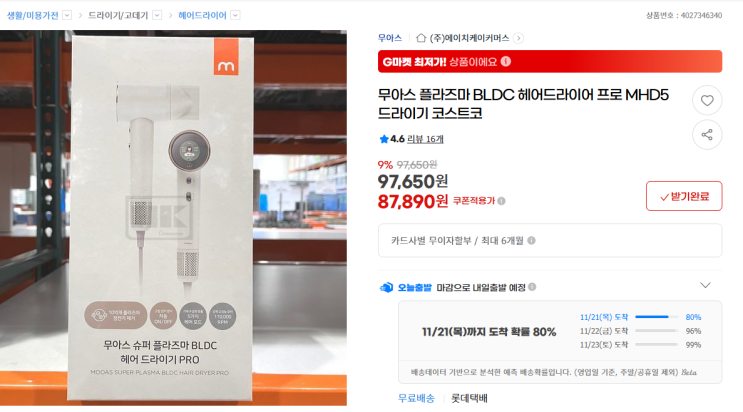The width and height of the screenshot is (743, 412).
Task: Click info icon beside 카드사별 무이자할부
Action: [x=532, y=240]
